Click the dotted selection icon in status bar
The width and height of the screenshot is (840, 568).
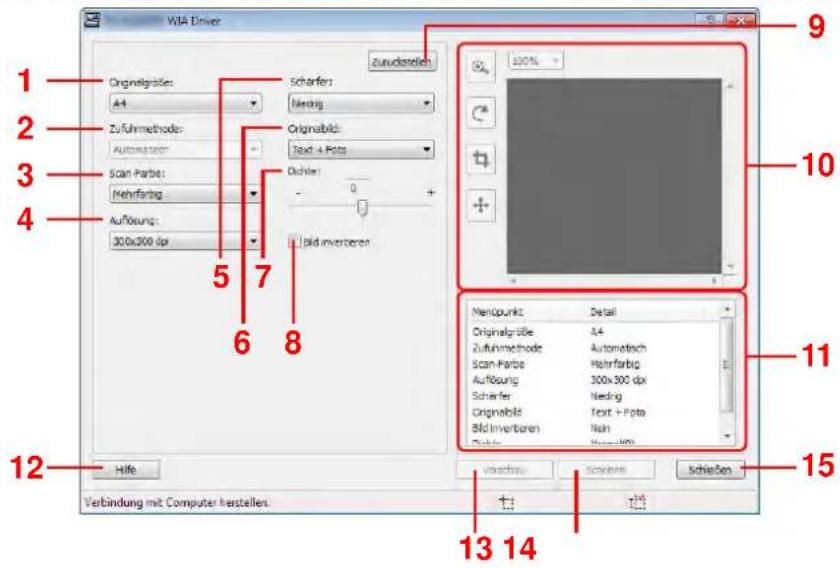click(637, 503)
